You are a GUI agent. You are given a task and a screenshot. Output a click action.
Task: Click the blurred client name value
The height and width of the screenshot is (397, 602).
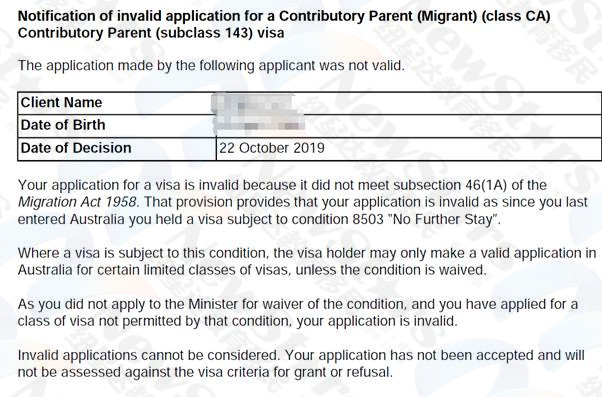(x=252, y=104)
